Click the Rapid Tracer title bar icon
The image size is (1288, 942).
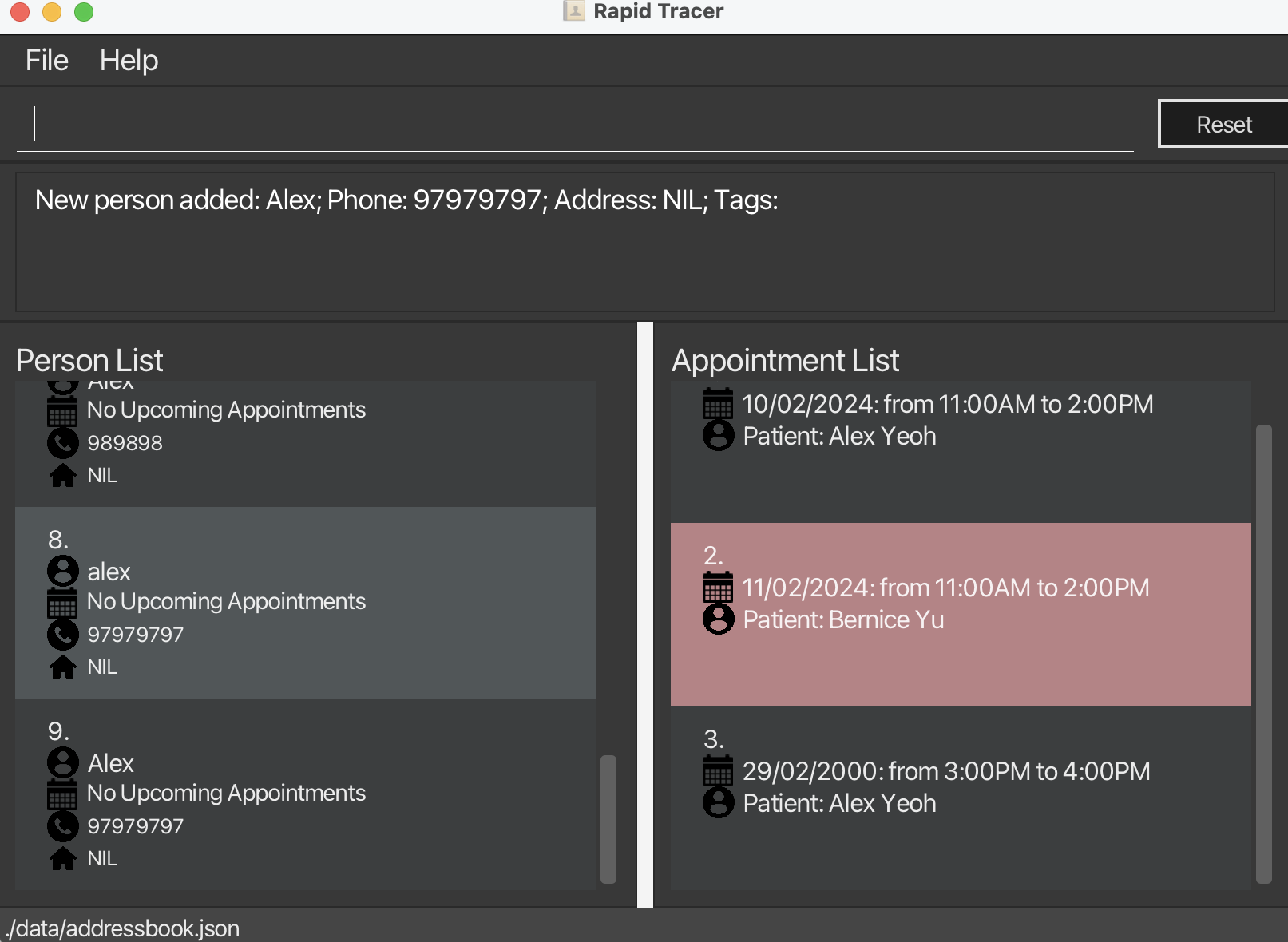tap(574, 10)
